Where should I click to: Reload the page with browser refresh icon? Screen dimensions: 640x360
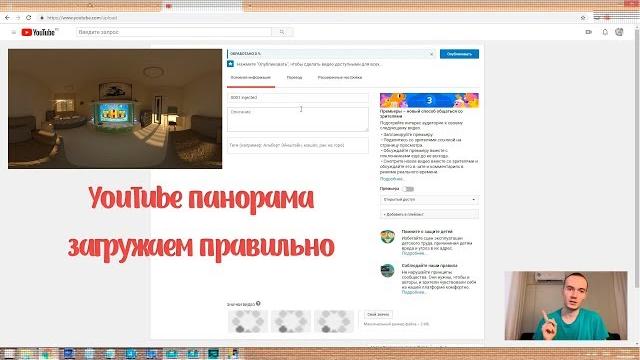click(29, 18)
